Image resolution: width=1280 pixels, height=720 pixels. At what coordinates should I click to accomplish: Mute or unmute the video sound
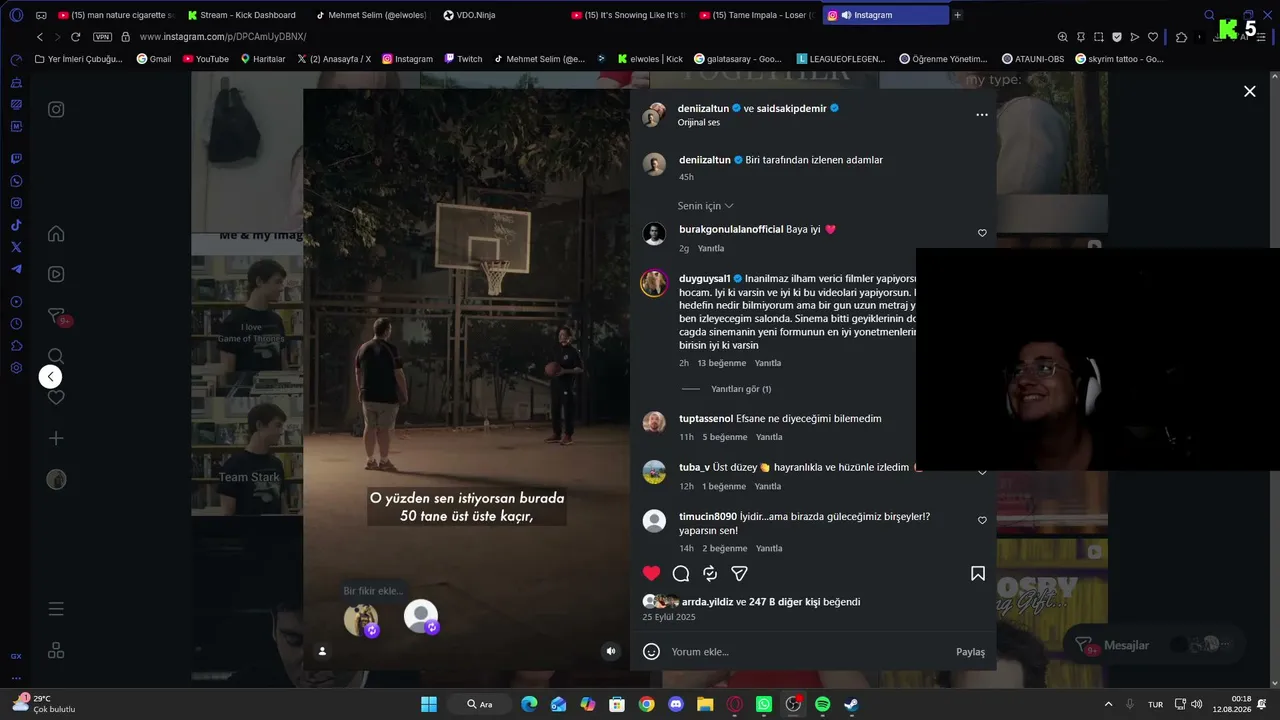[x=611, y=651]
